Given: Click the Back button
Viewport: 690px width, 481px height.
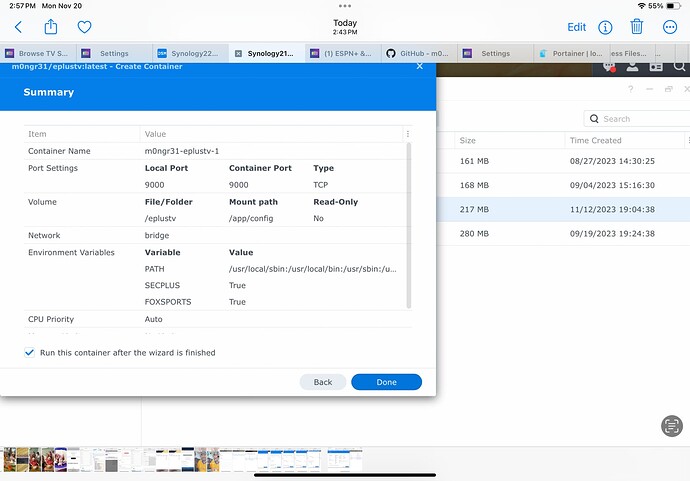Looking at the screenshot, I should coord(322,382).
